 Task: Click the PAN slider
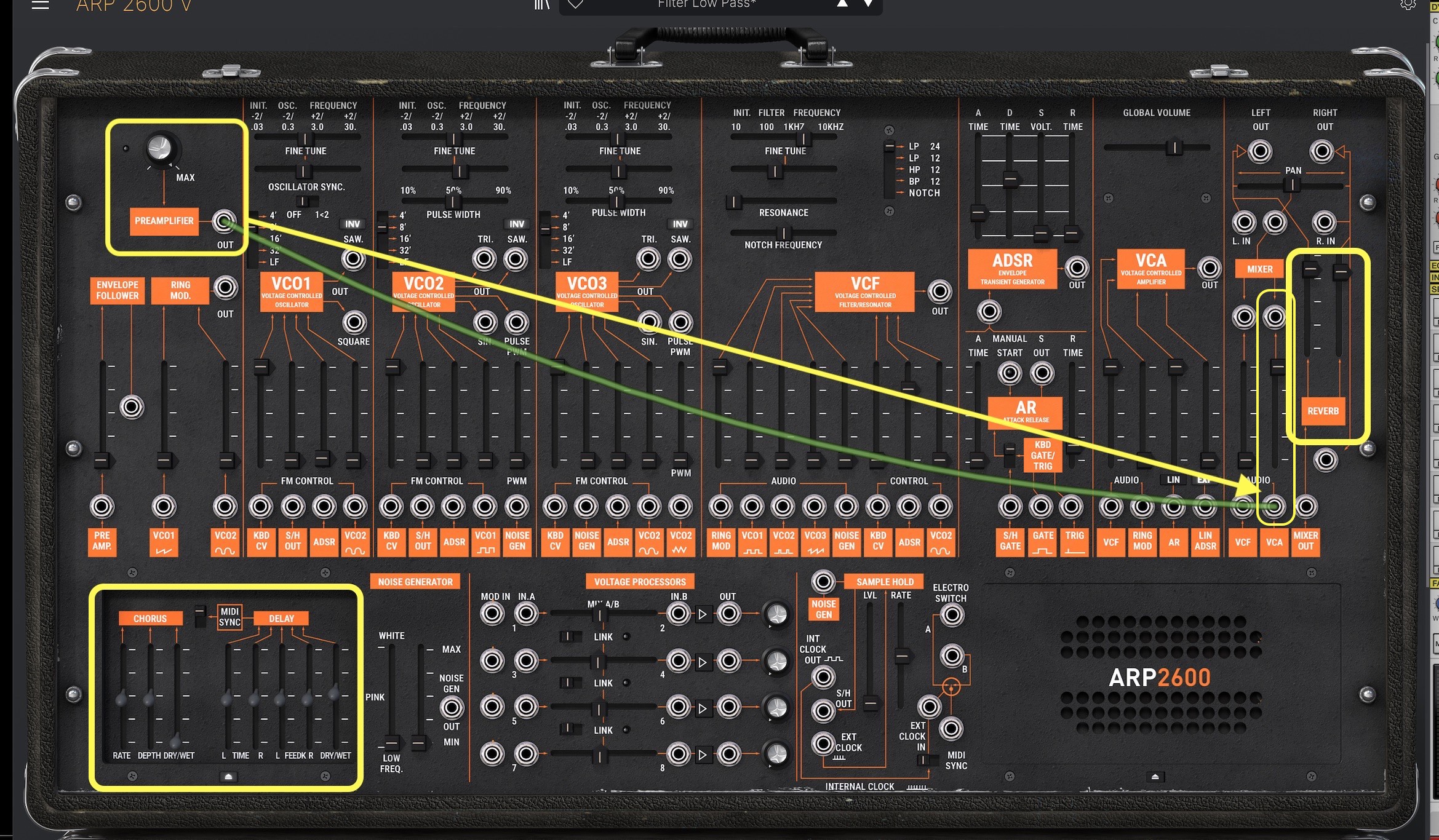[1291, 184]
